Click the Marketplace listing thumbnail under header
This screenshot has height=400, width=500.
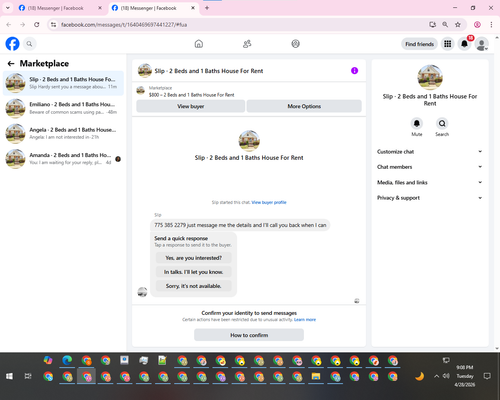[141, 90]
